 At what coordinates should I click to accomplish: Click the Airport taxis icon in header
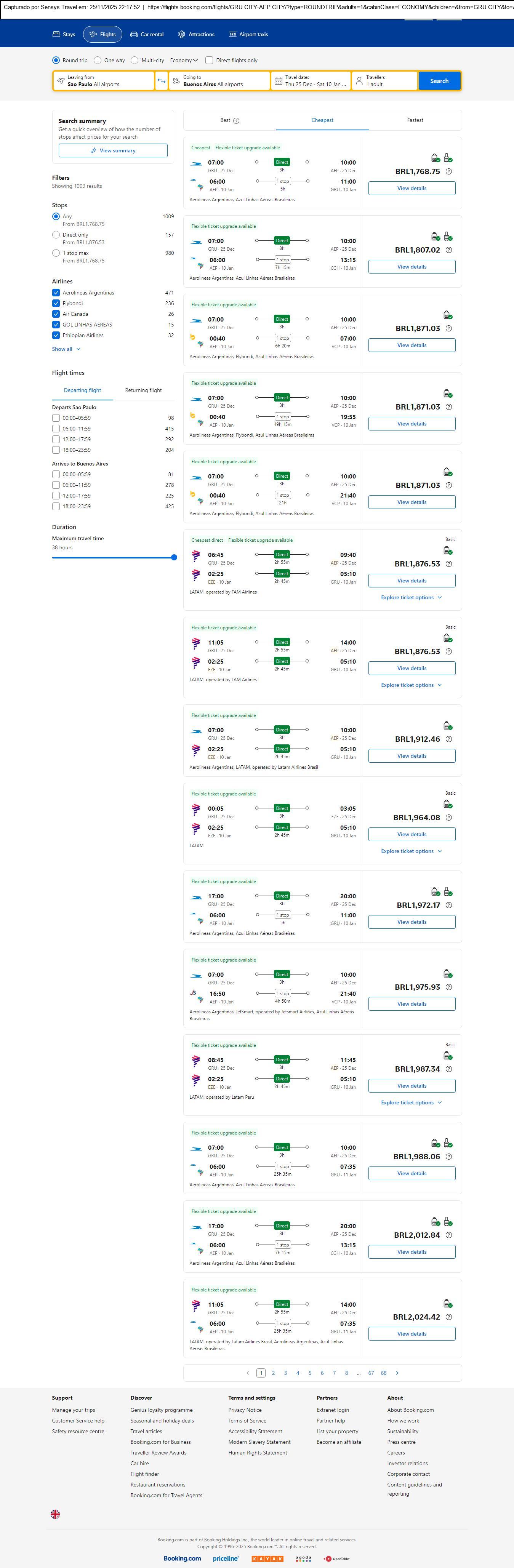point(233,35)
